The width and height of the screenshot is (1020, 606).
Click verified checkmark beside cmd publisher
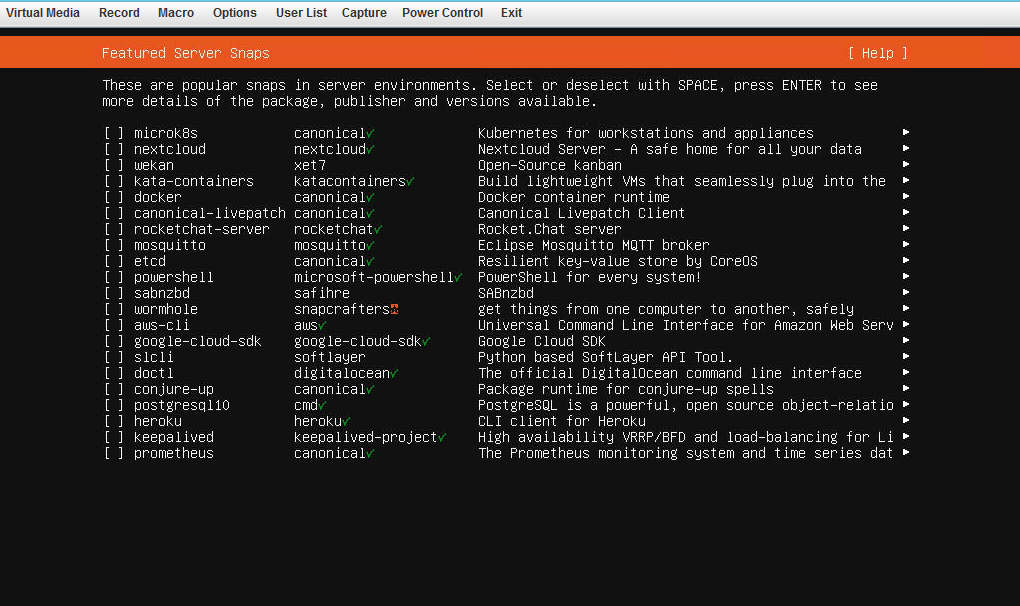(323, 405)
